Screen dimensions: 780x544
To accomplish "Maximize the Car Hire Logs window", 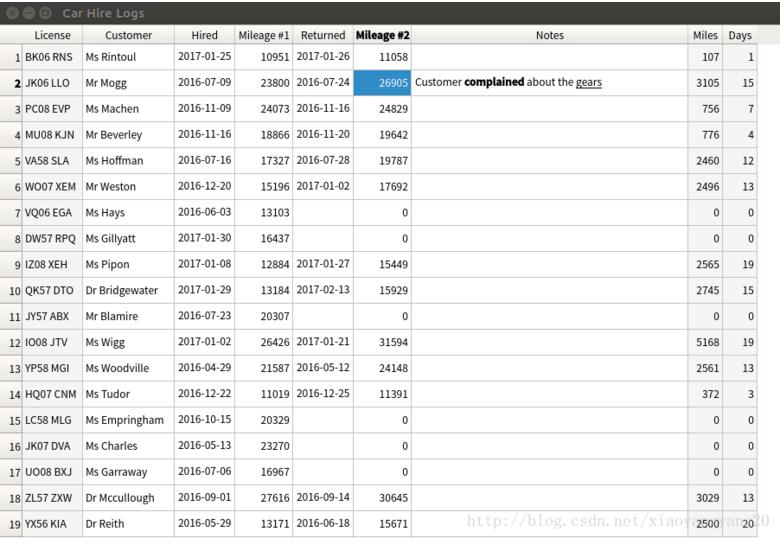I will pos(45,13).
